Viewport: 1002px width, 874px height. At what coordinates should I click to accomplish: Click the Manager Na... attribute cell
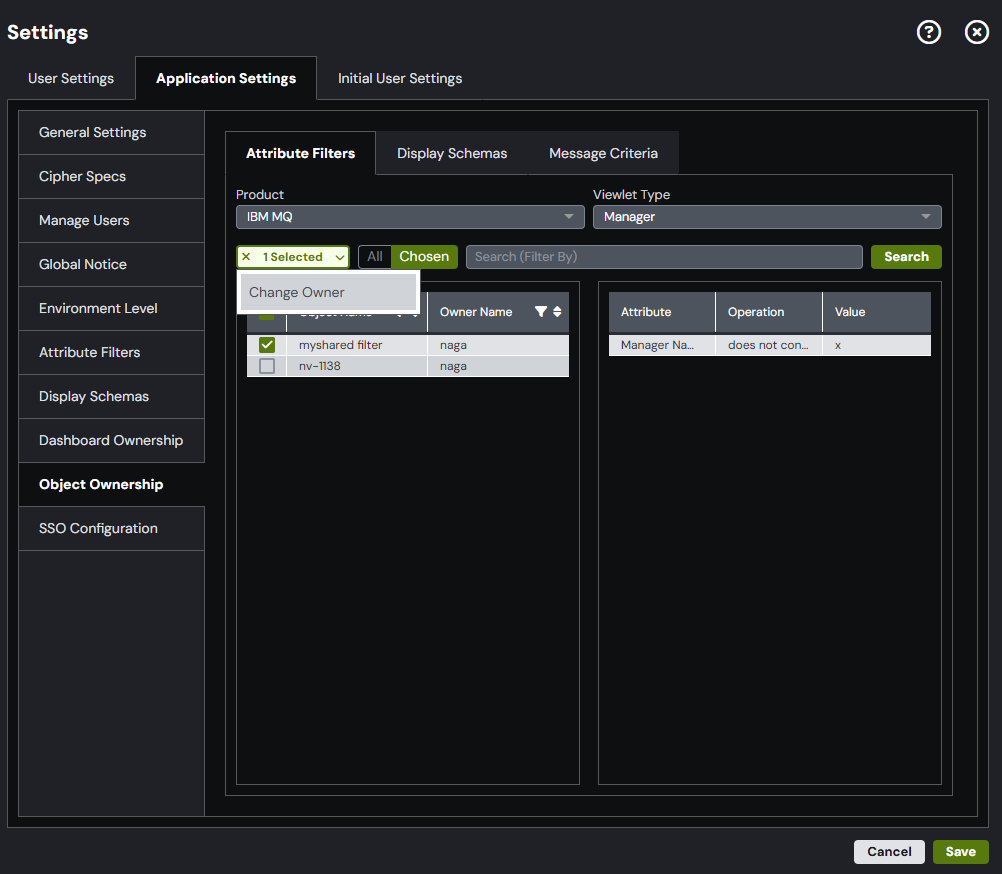(x=661, y=345)
